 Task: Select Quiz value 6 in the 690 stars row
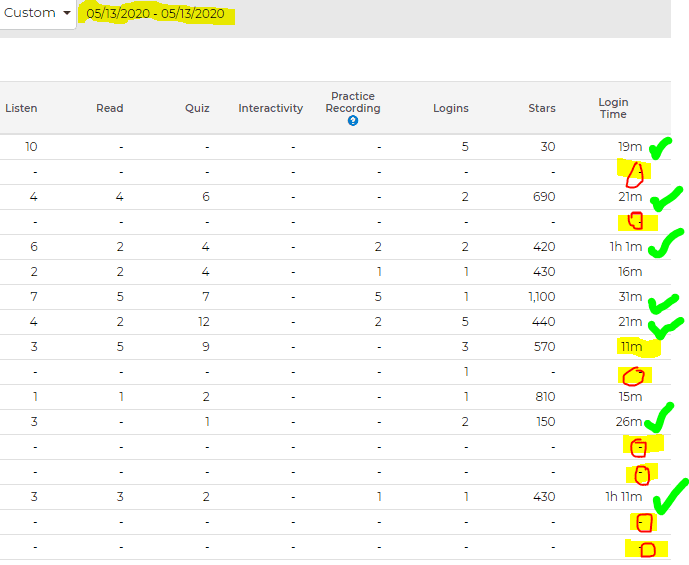point(206,197)
